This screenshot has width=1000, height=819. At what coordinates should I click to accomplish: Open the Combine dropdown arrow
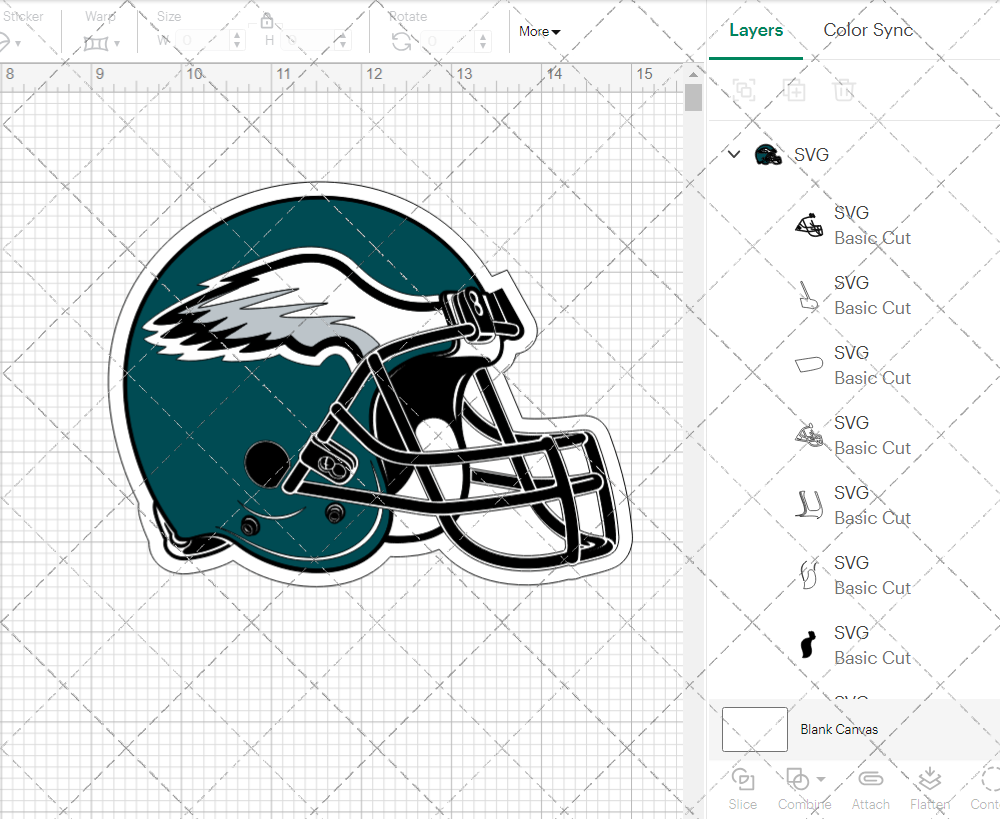pos(821,780)
